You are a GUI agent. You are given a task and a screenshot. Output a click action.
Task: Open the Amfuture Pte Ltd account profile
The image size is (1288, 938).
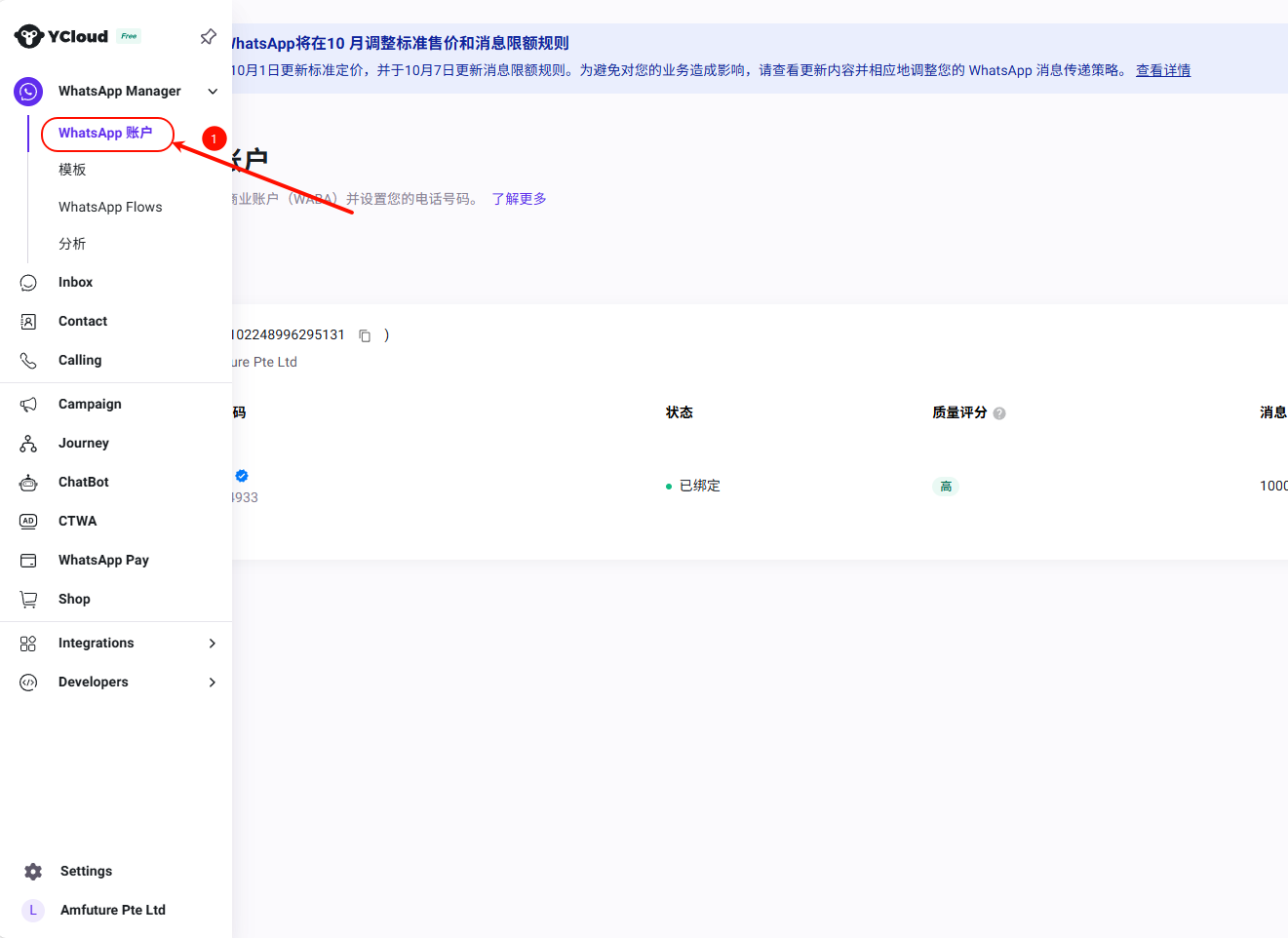click(112, 910)
